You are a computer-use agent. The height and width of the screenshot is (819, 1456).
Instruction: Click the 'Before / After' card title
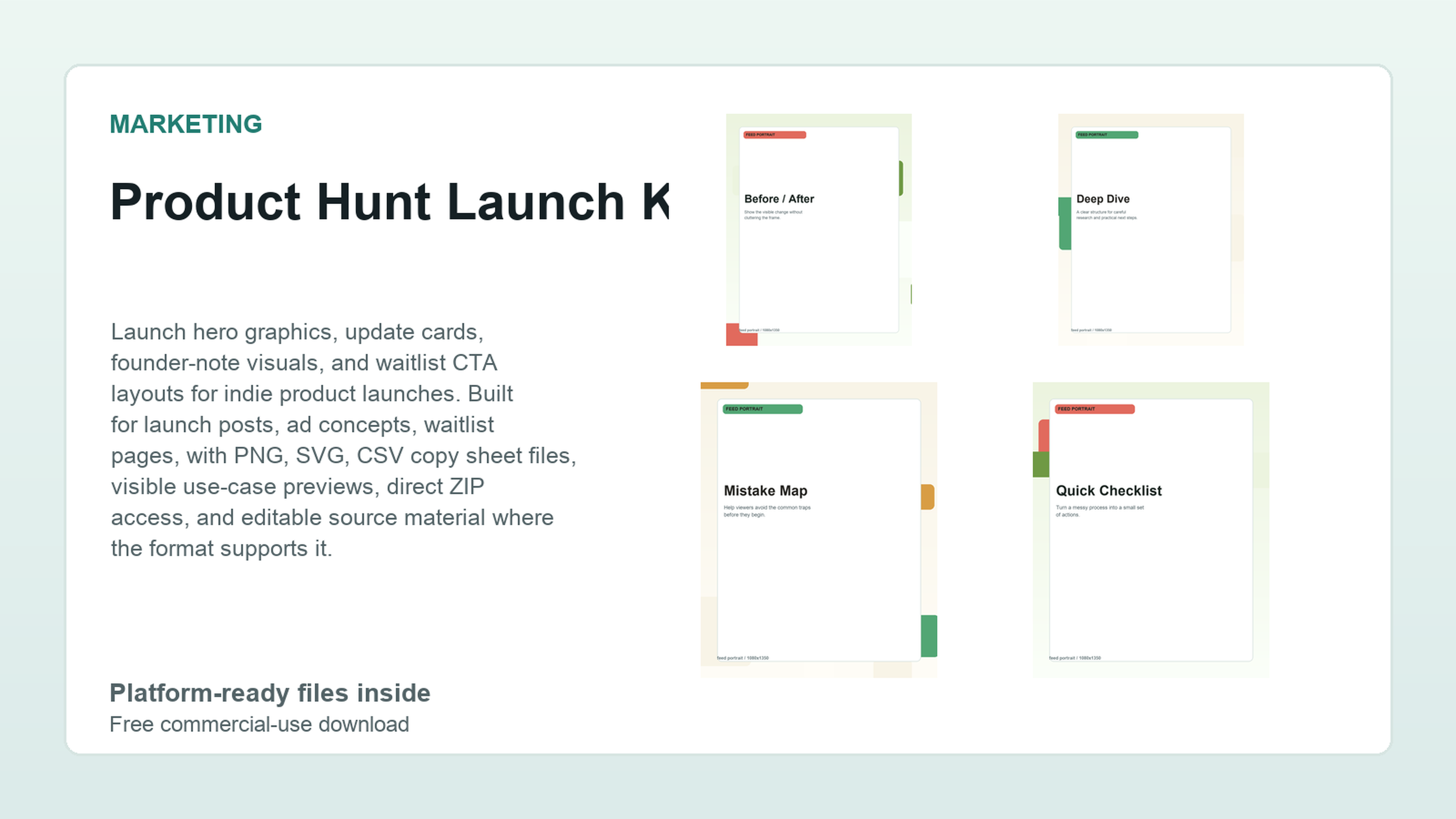click(779, 199)
